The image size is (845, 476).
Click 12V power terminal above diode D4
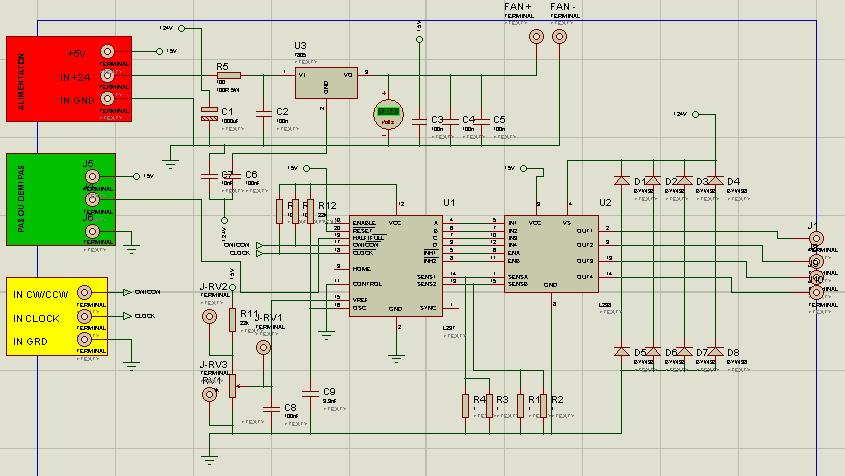[x=696, y=114]
